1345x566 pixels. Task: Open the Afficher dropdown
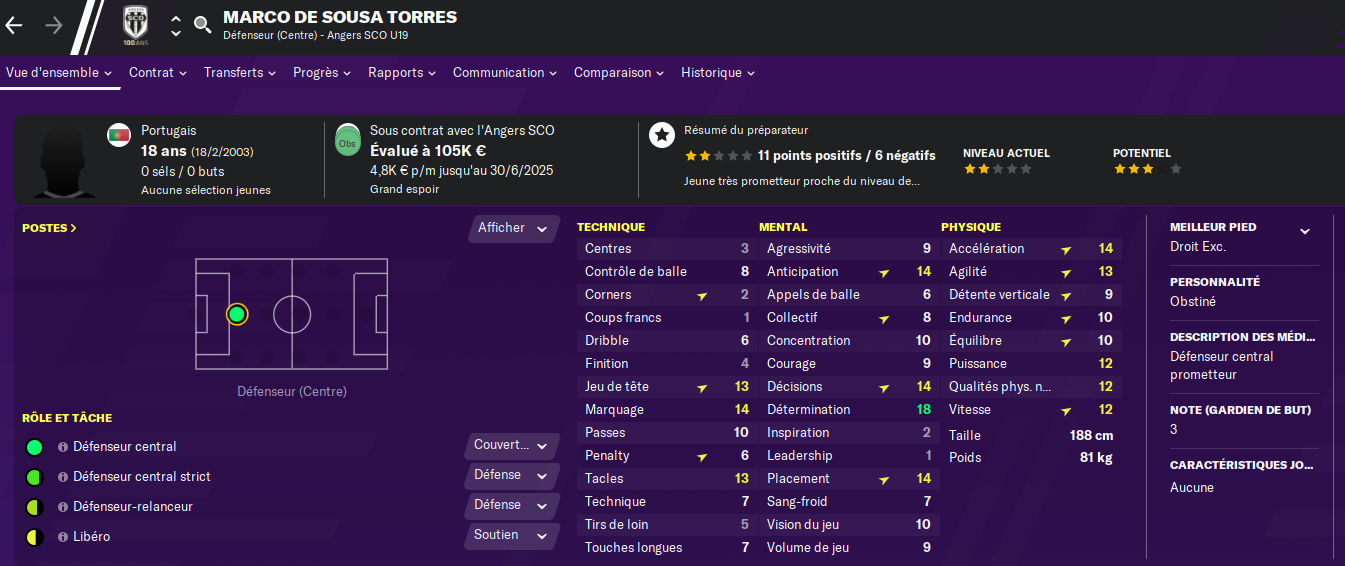pyautogui.click(x=512, y=228)
